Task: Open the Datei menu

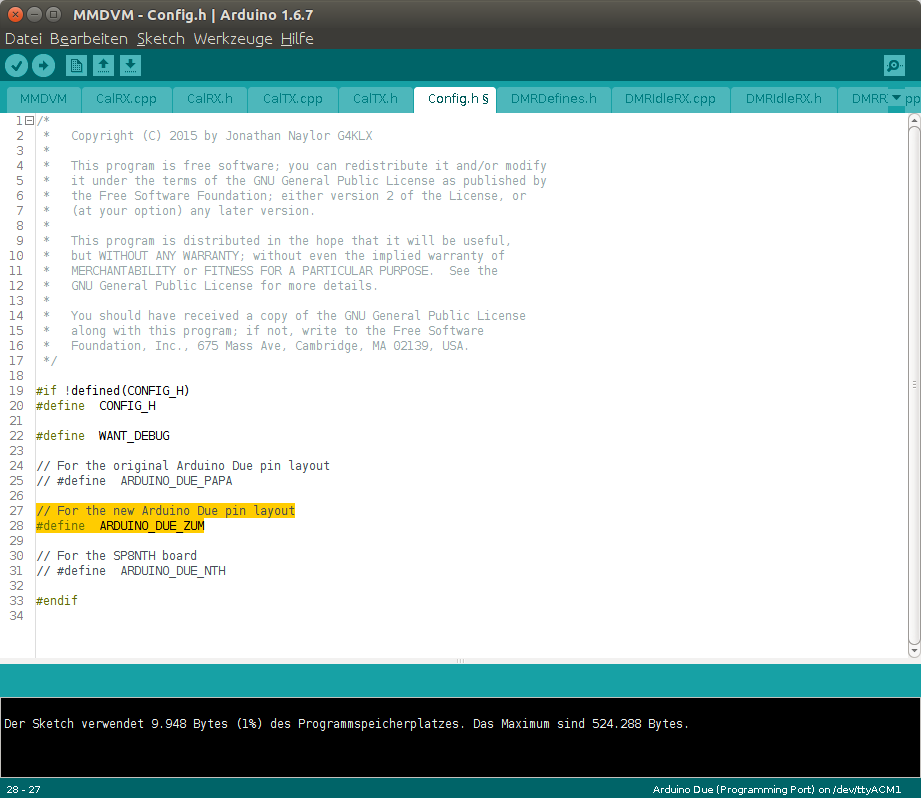Action: [23, 39]
